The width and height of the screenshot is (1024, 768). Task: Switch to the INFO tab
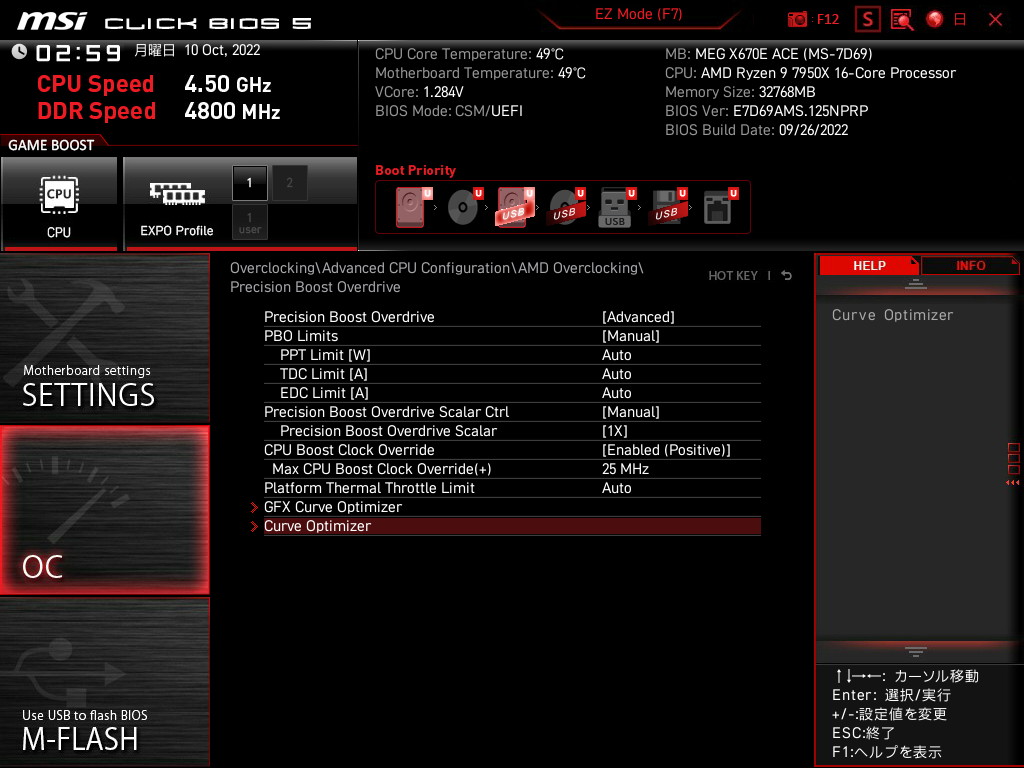click(970, 266)
